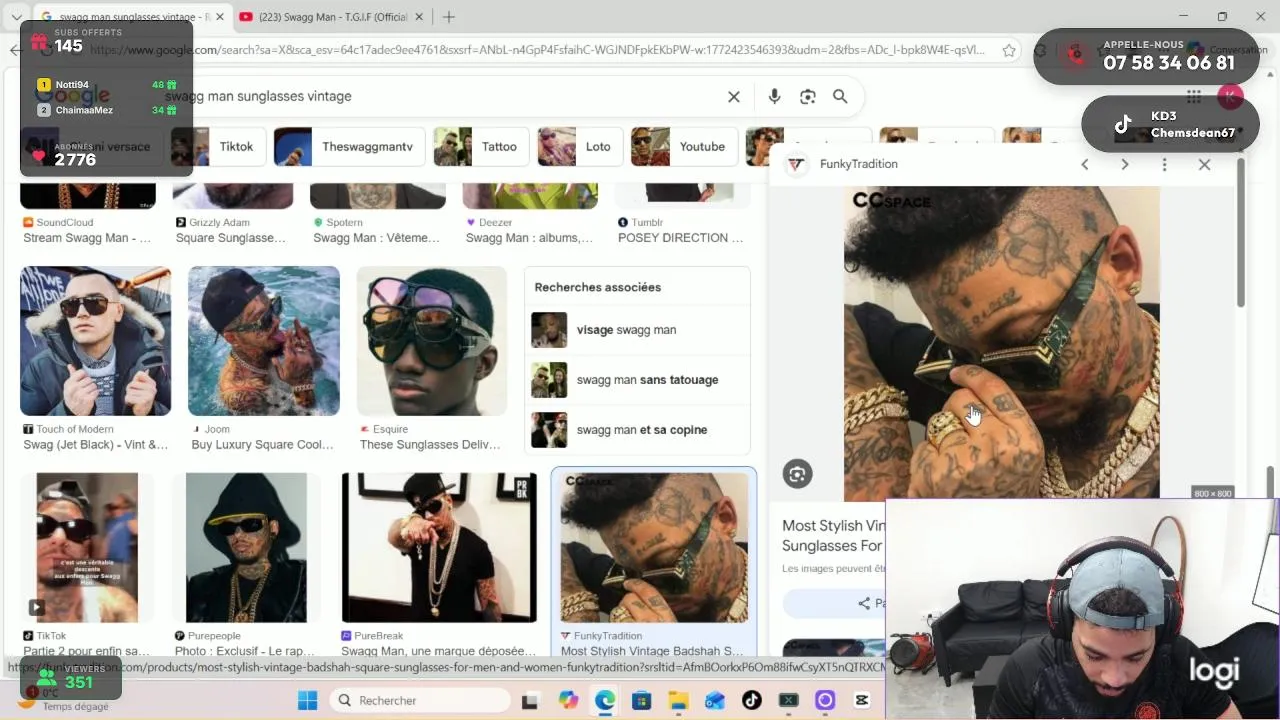Select the Tattoo filter chip
The width and height of the screenshot is (1280, 720).
click(481, 147)
